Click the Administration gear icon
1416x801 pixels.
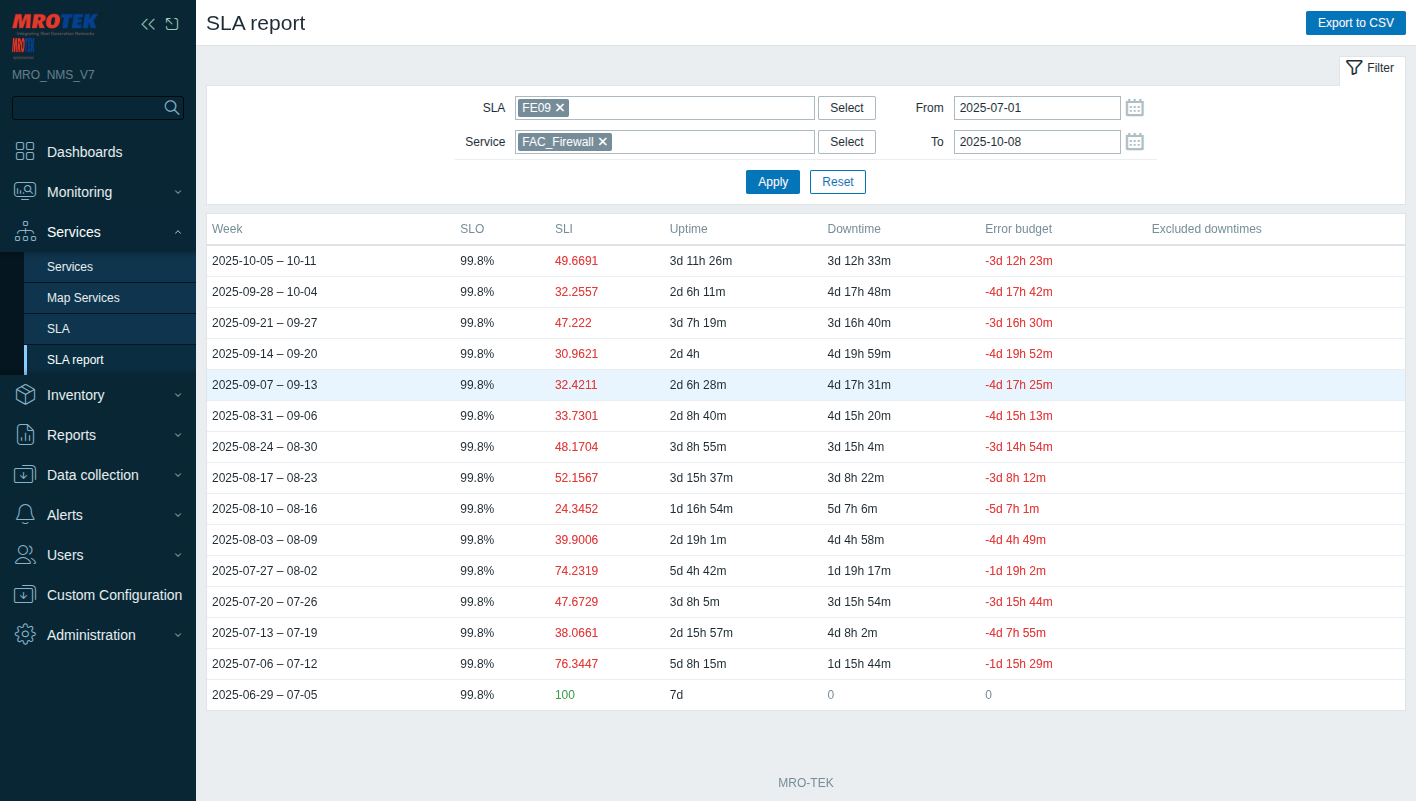(x=25, y=635)
